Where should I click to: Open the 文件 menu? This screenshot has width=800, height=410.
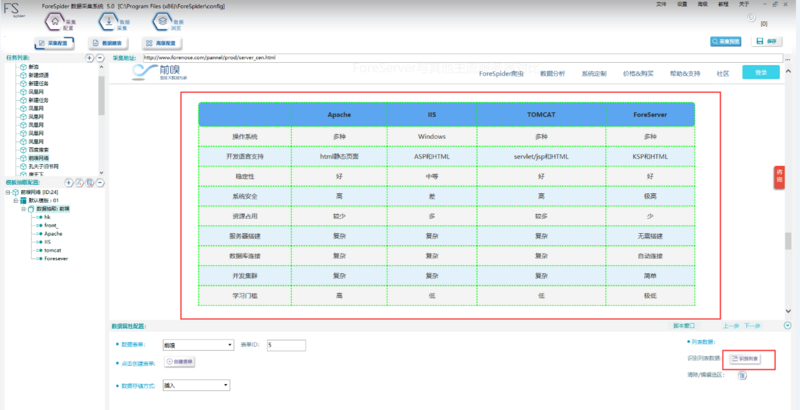pos(661,4)
